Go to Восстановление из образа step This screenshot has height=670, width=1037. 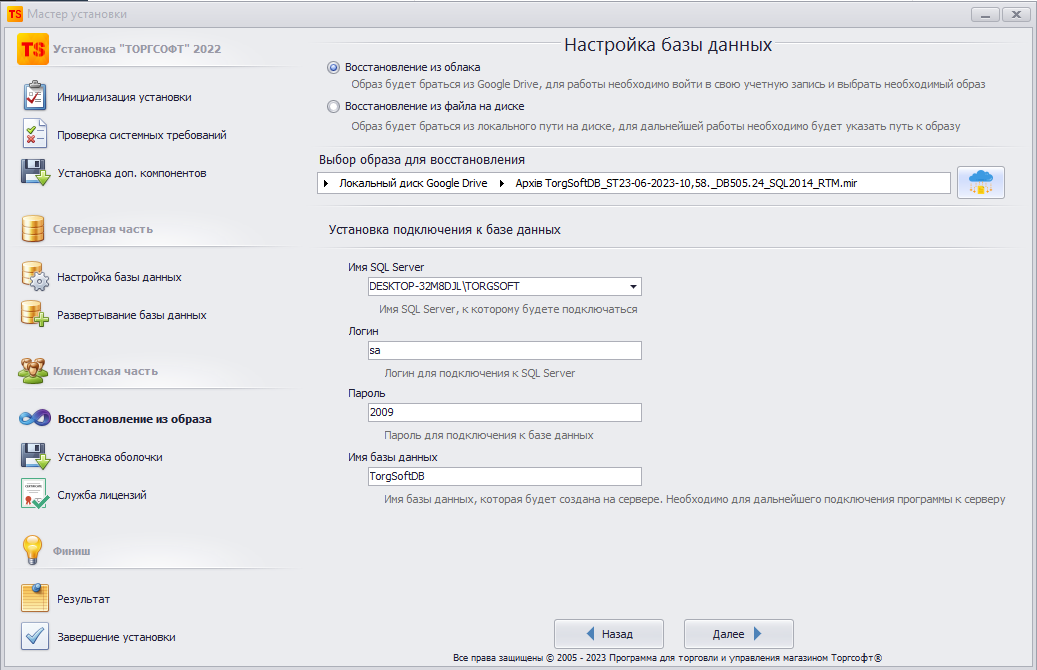134,419
